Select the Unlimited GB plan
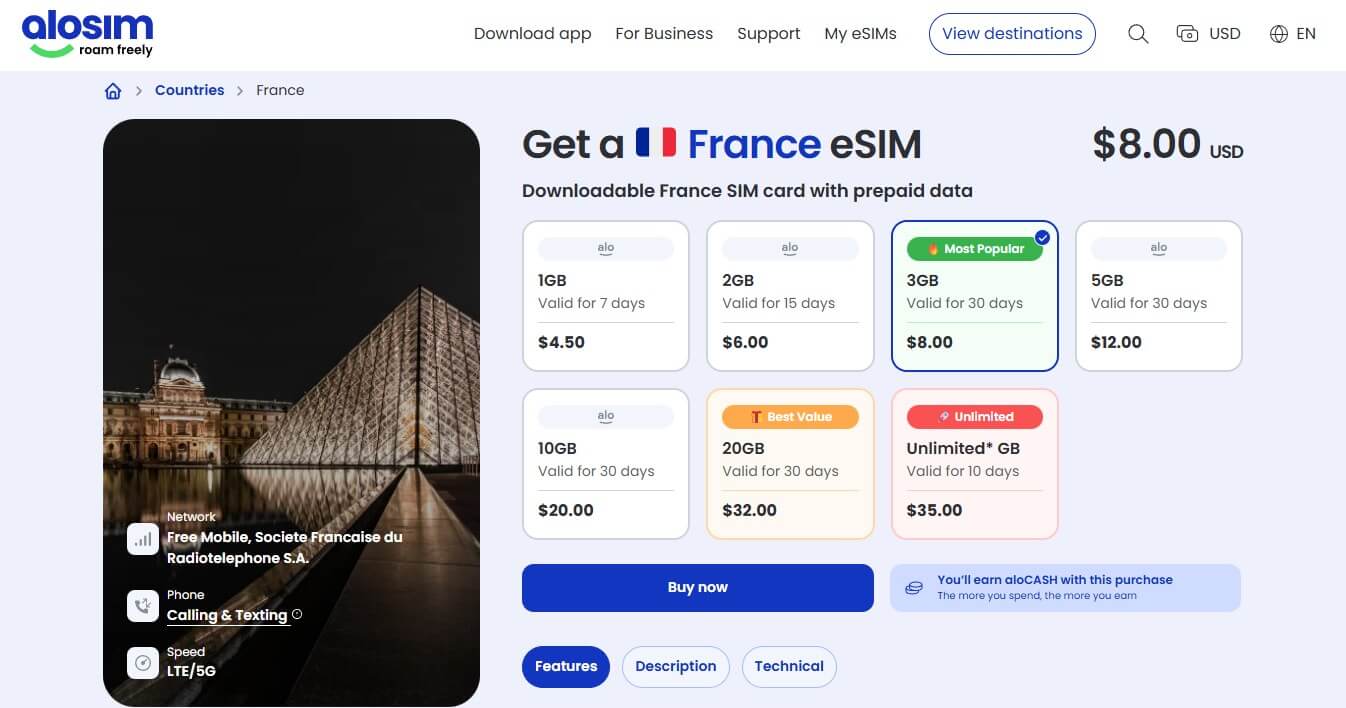The height and width of the screenshot is (708, 1346). click(974, 463)
